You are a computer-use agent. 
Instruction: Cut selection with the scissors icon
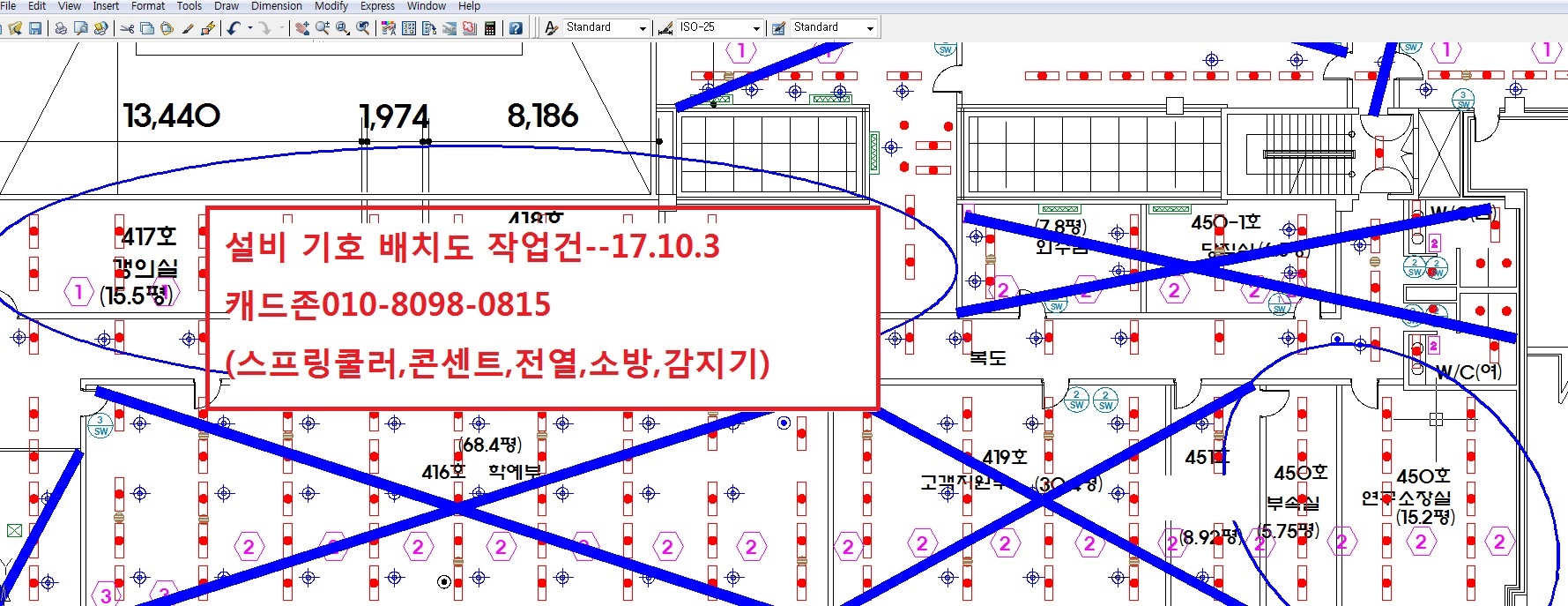127,28
